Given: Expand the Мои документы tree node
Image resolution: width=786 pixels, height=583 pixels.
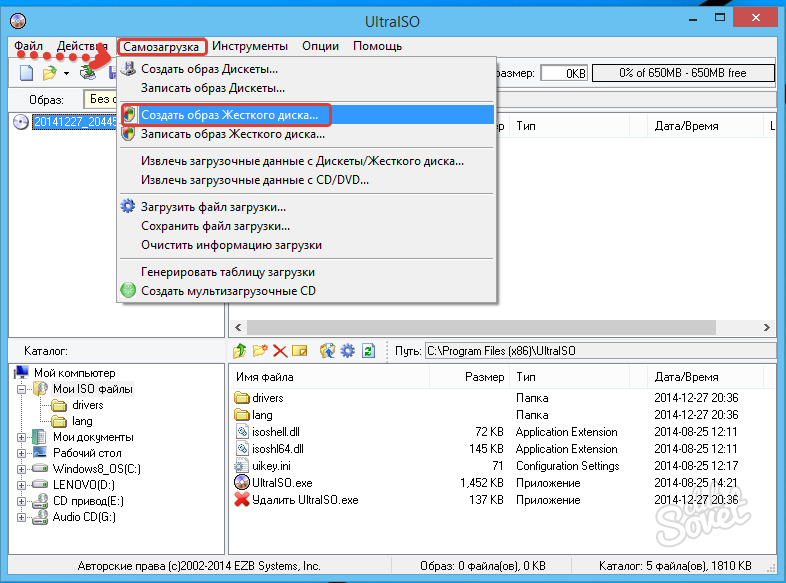Looking at the screenshot, I should click(x=22, y=437).
